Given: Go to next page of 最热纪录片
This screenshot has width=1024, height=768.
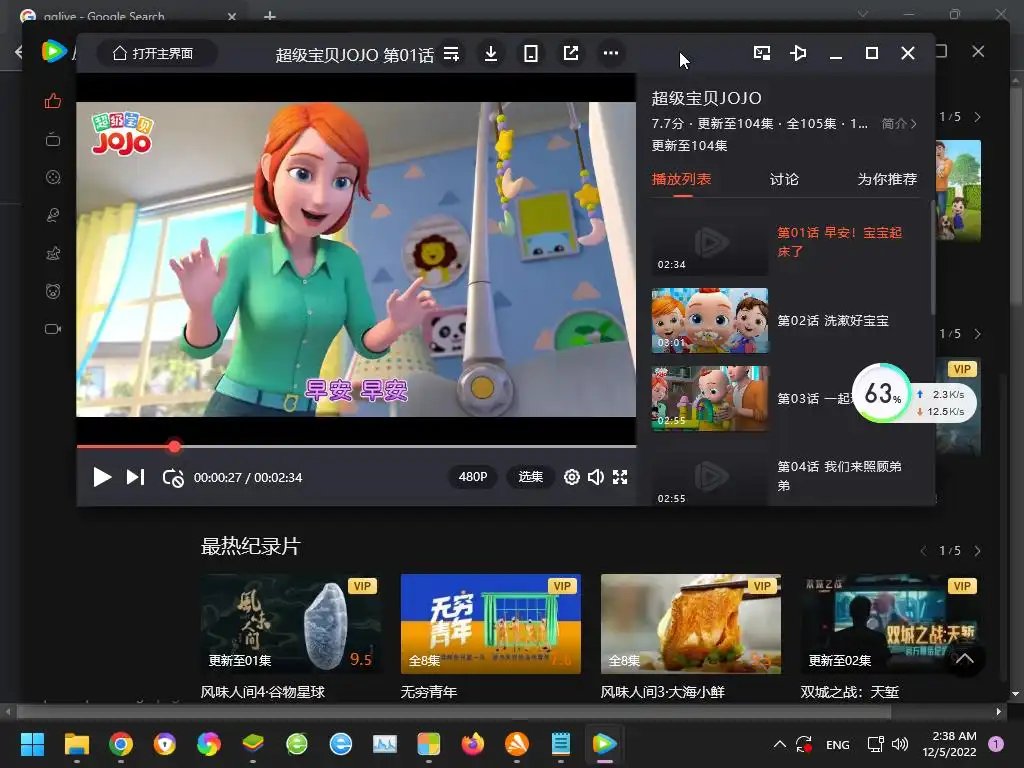Looking at the screenshot, I should (x=978, y=551).
